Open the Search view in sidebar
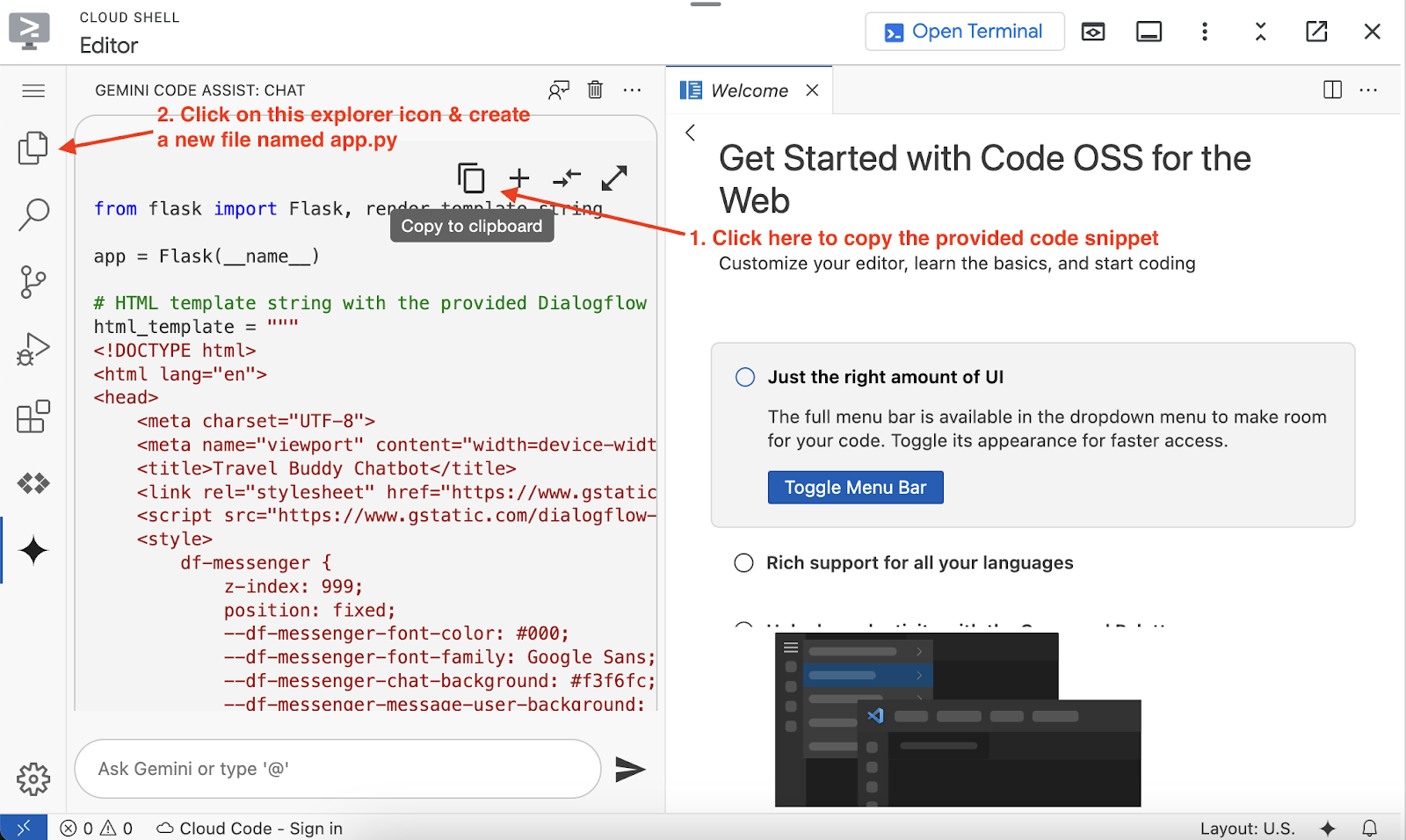Image resolution: width=1406 pixels, height=840 pixels. (33, 214)
